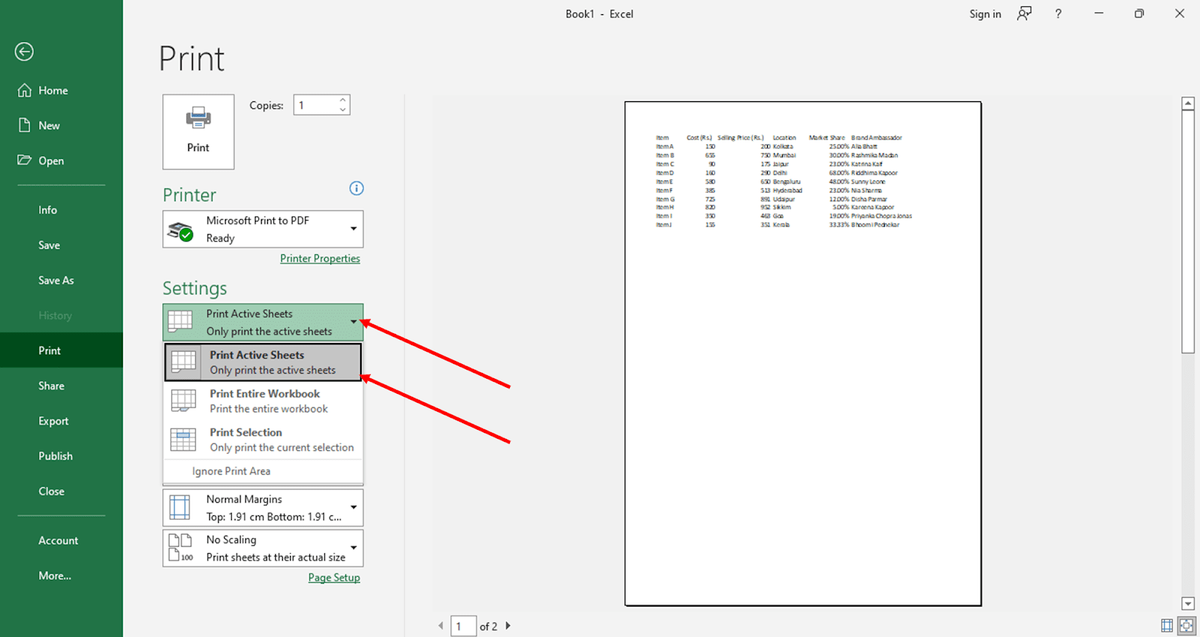Open the Normal Margins dropdown
Image resolution: width=1200 pixels, height=637 pixels.
click(x=263, y=507)
